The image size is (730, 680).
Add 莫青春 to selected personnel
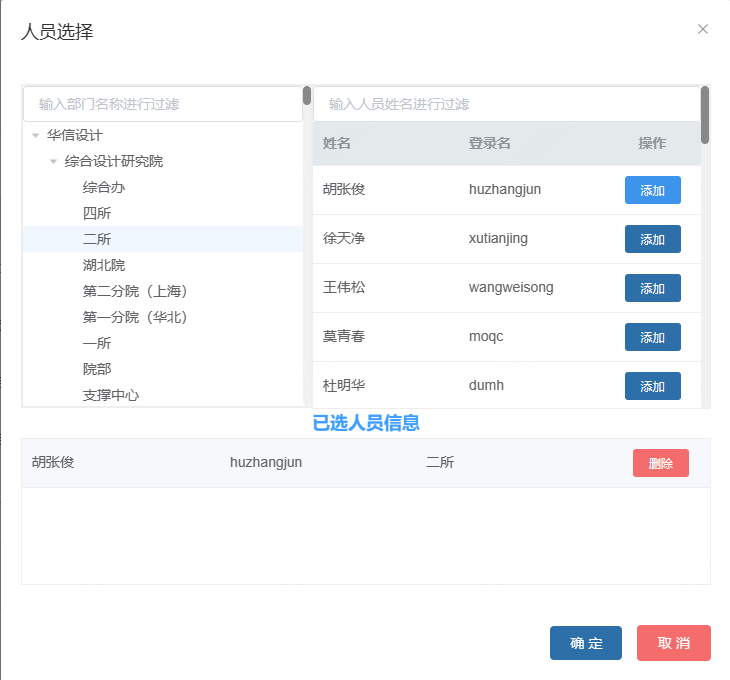pos(652,337)
